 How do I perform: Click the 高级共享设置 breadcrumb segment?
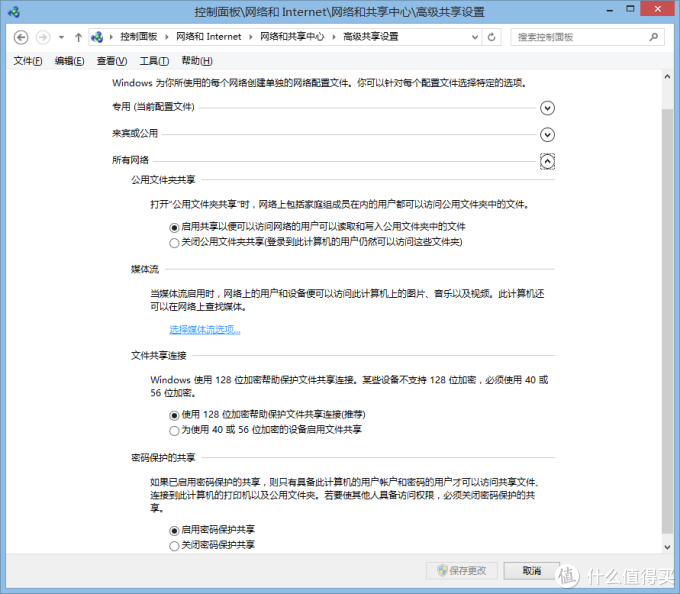point(371,37)
